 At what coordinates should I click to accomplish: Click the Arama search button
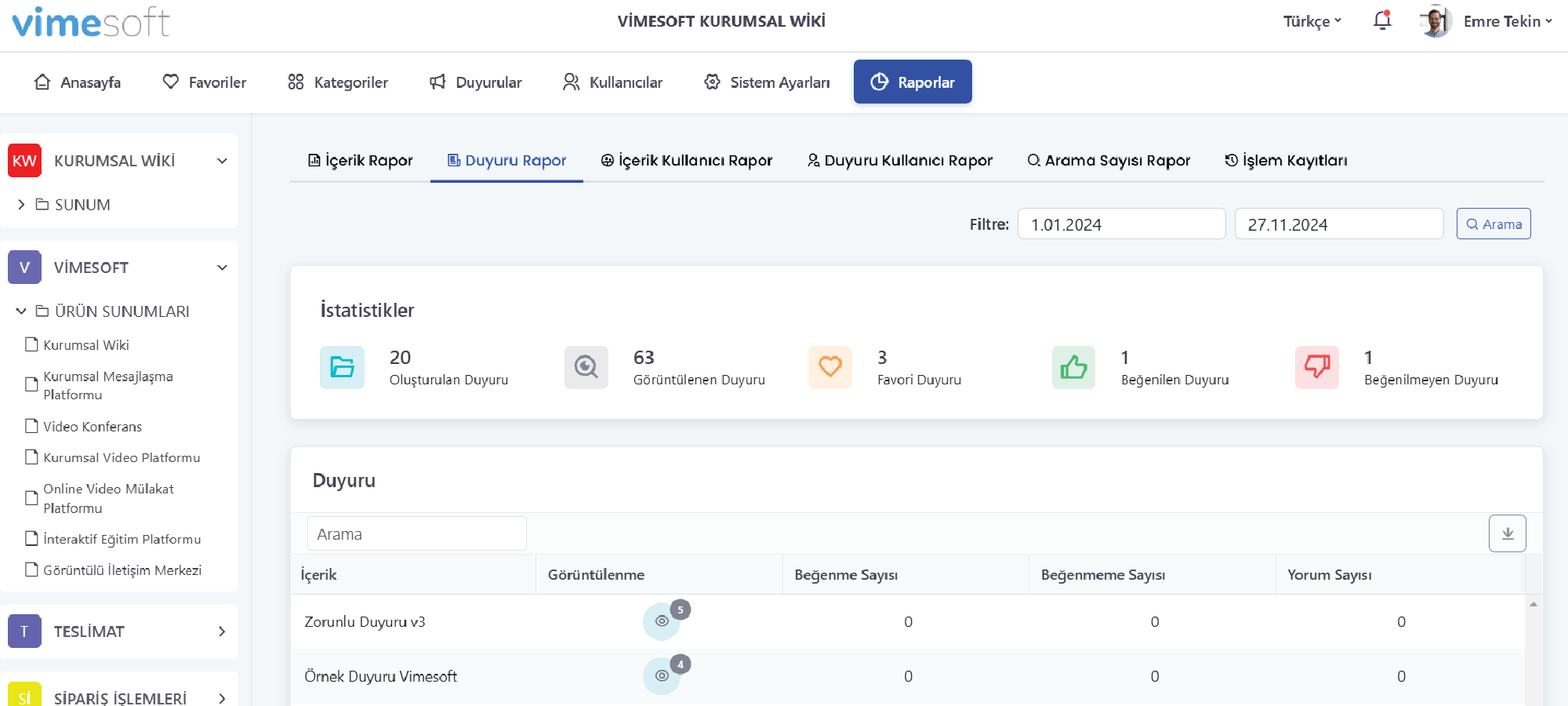1494,224
